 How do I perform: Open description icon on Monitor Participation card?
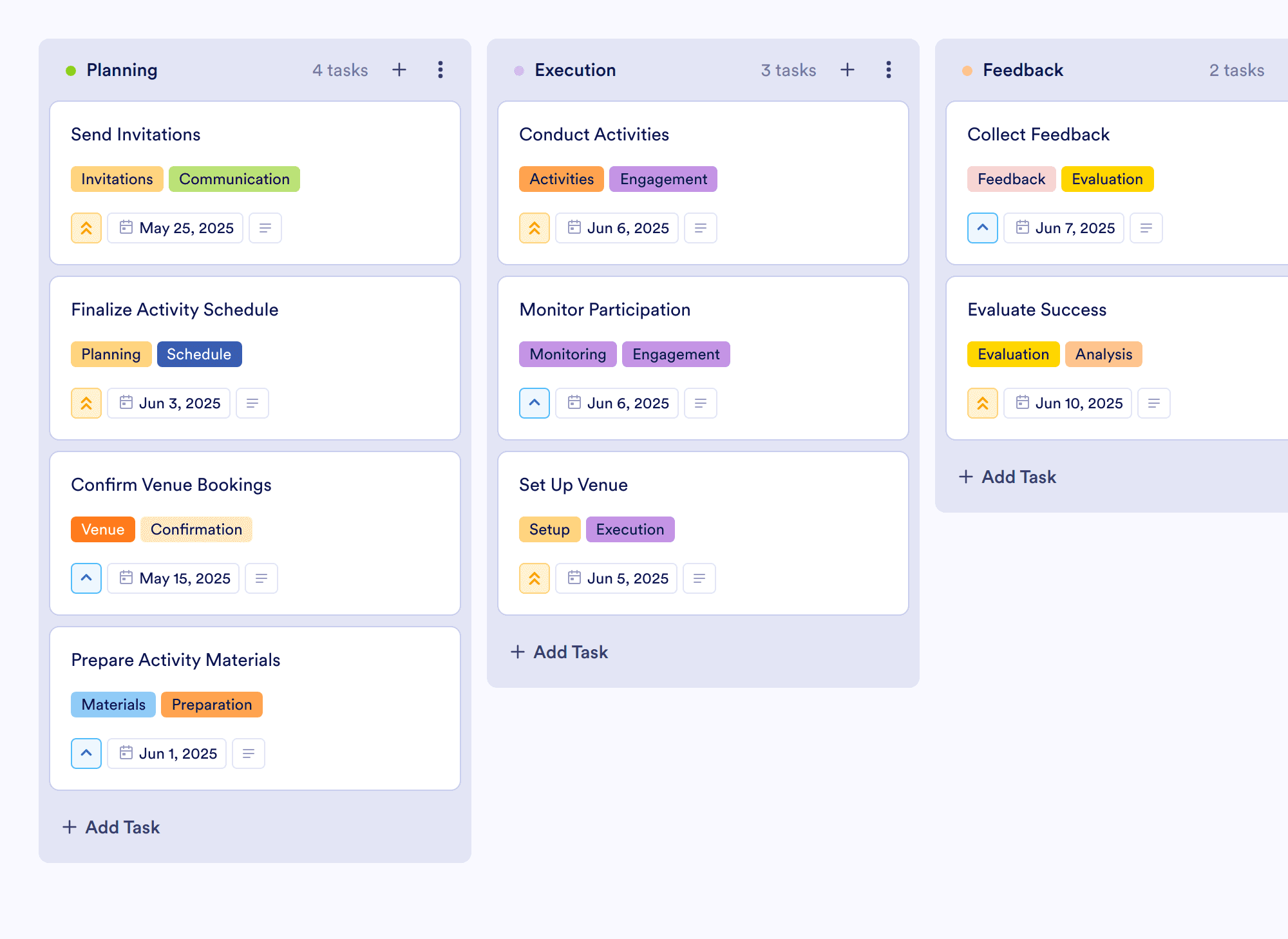(x=701, y=403)
